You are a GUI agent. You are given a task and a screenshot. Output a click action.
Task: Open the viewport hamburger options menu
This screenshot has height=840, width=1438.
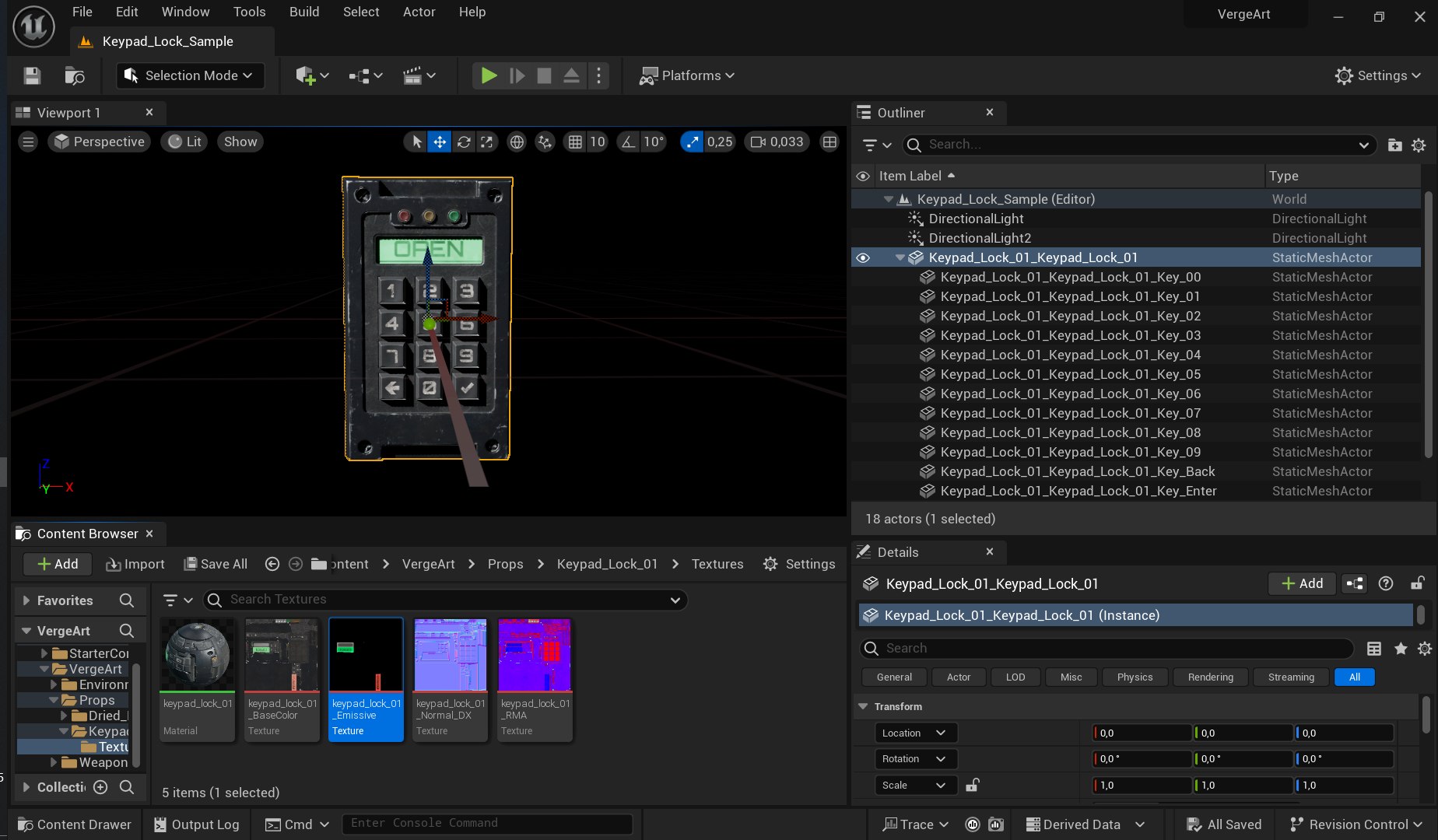28,142
